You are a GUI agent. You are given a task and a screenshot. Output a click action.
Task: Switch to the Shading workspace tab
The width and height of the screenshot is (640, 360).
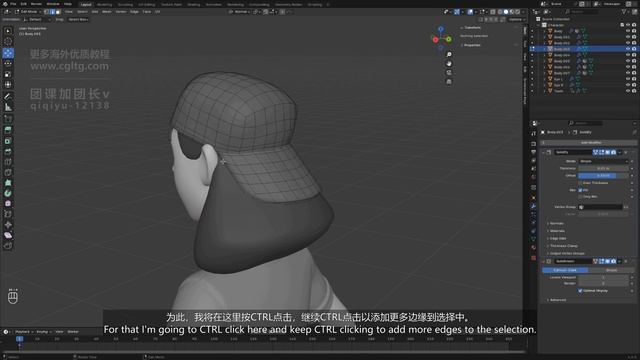[194, 4]
